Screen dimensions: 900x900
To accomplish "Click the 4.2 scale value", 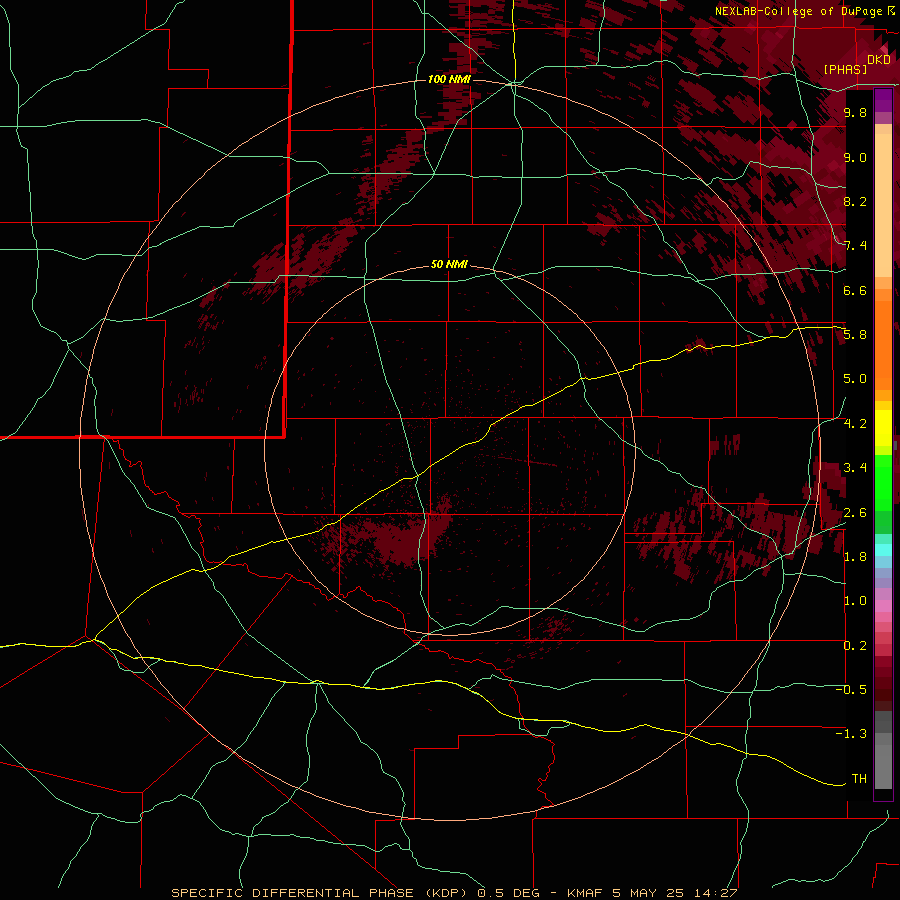I will 855,424.
